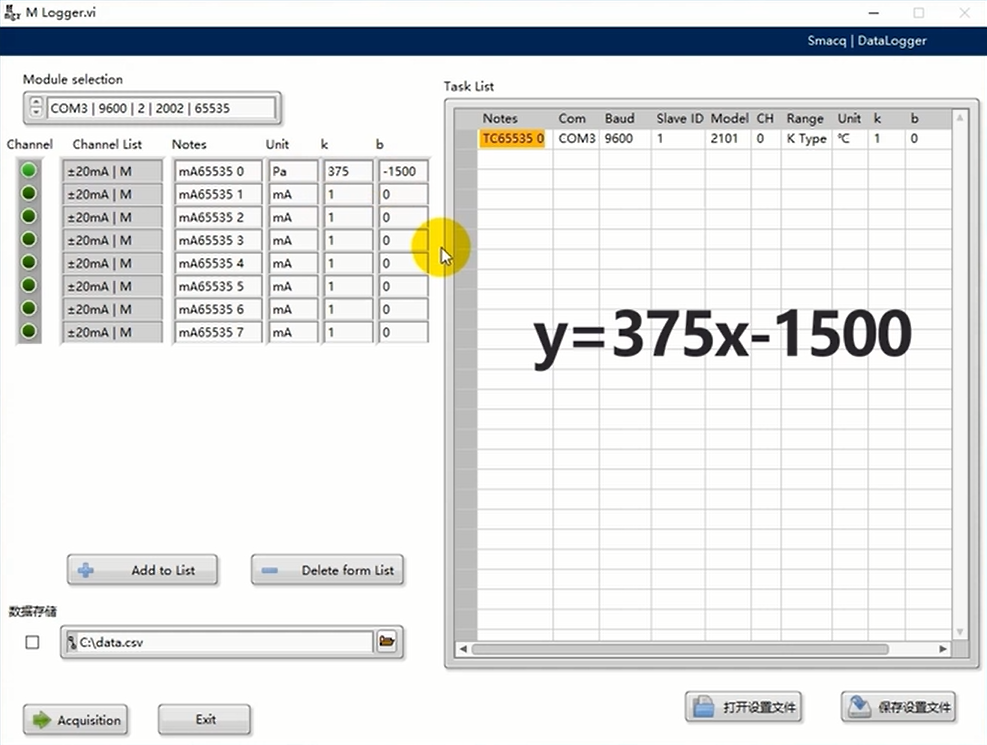The width and height of the screenshot is (987, 745).
Task: Select the TC65535 0 row in Task List
Action: click(x=513, y=139)
